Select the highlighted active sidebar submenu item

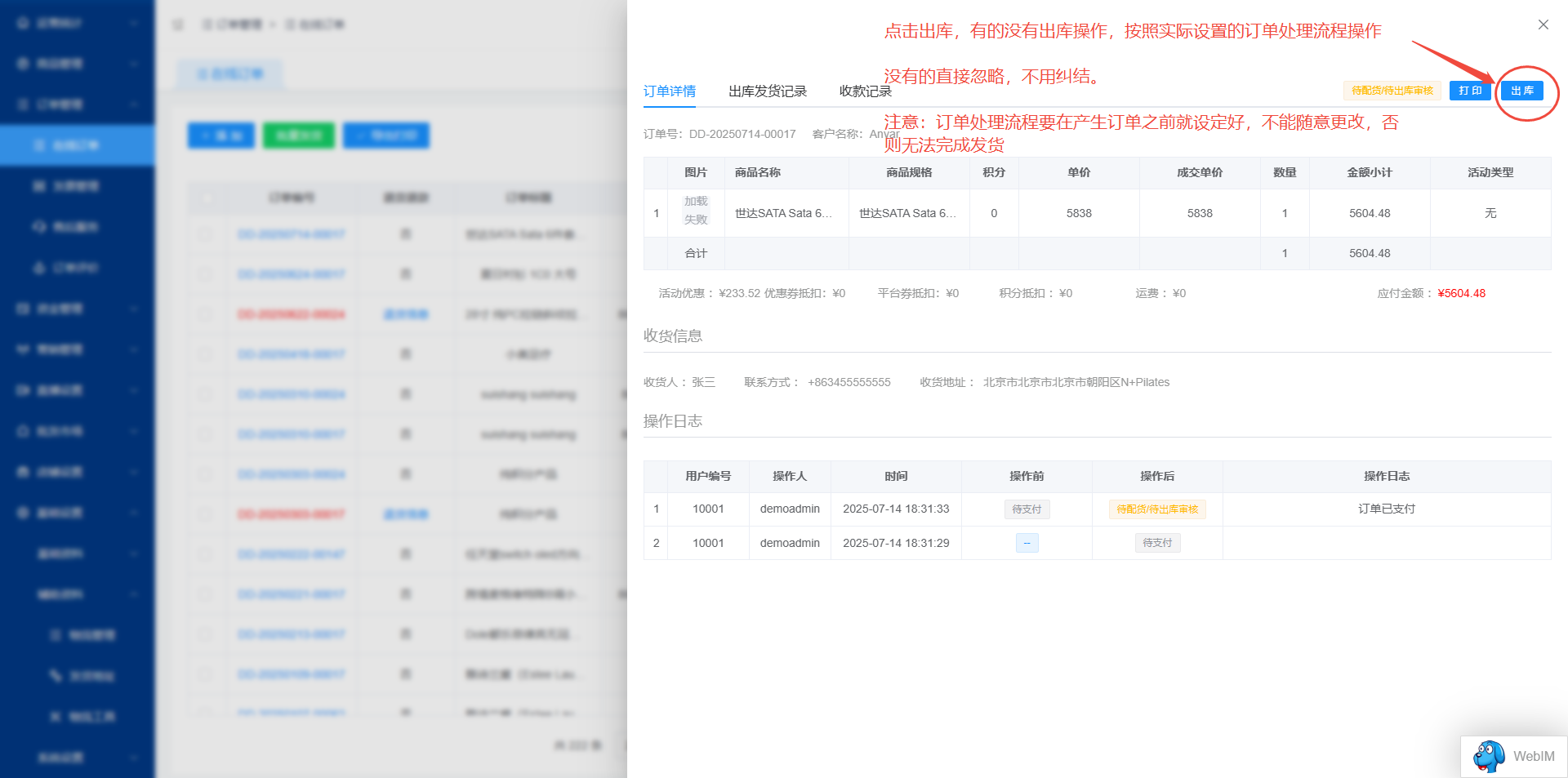(77, 145)
